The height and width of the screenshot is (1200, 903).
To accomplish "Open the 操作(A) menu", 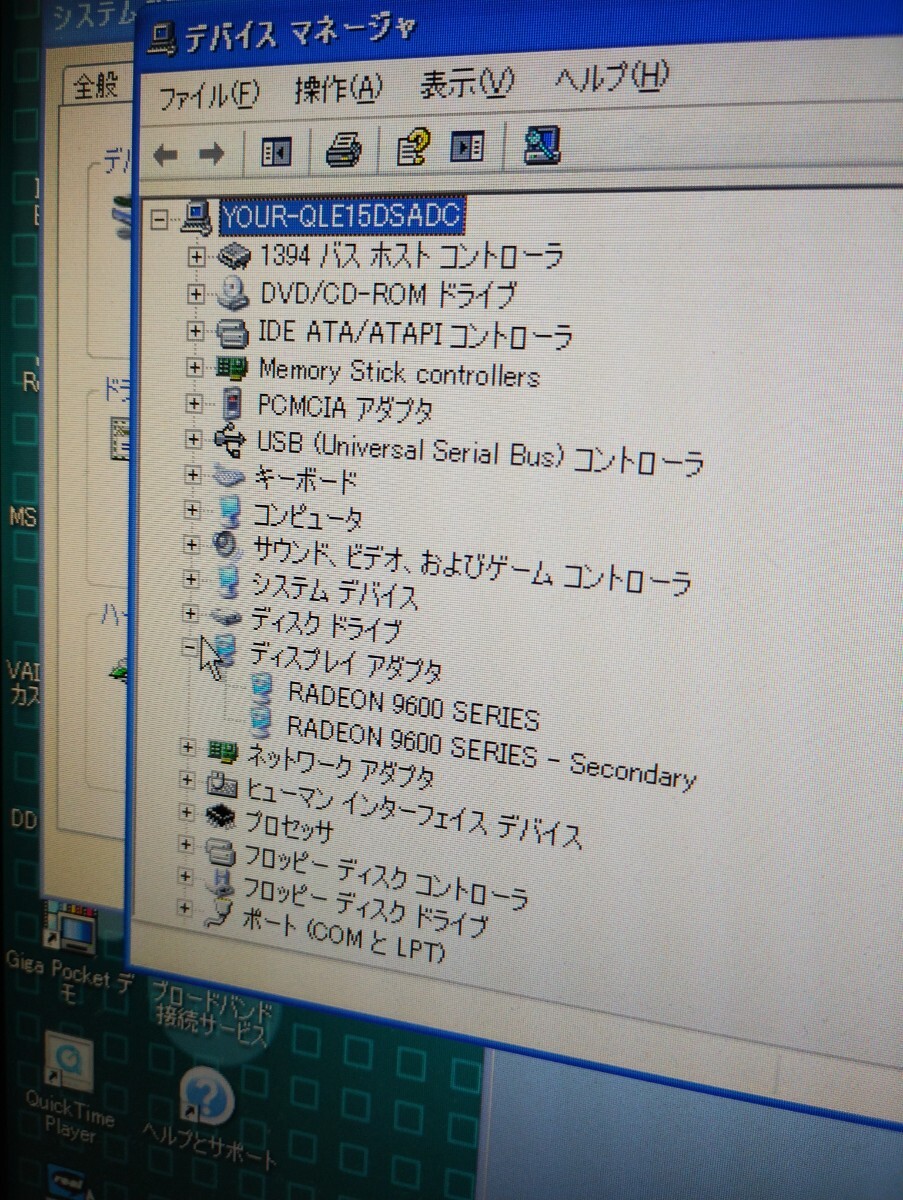I will point(338,89).
